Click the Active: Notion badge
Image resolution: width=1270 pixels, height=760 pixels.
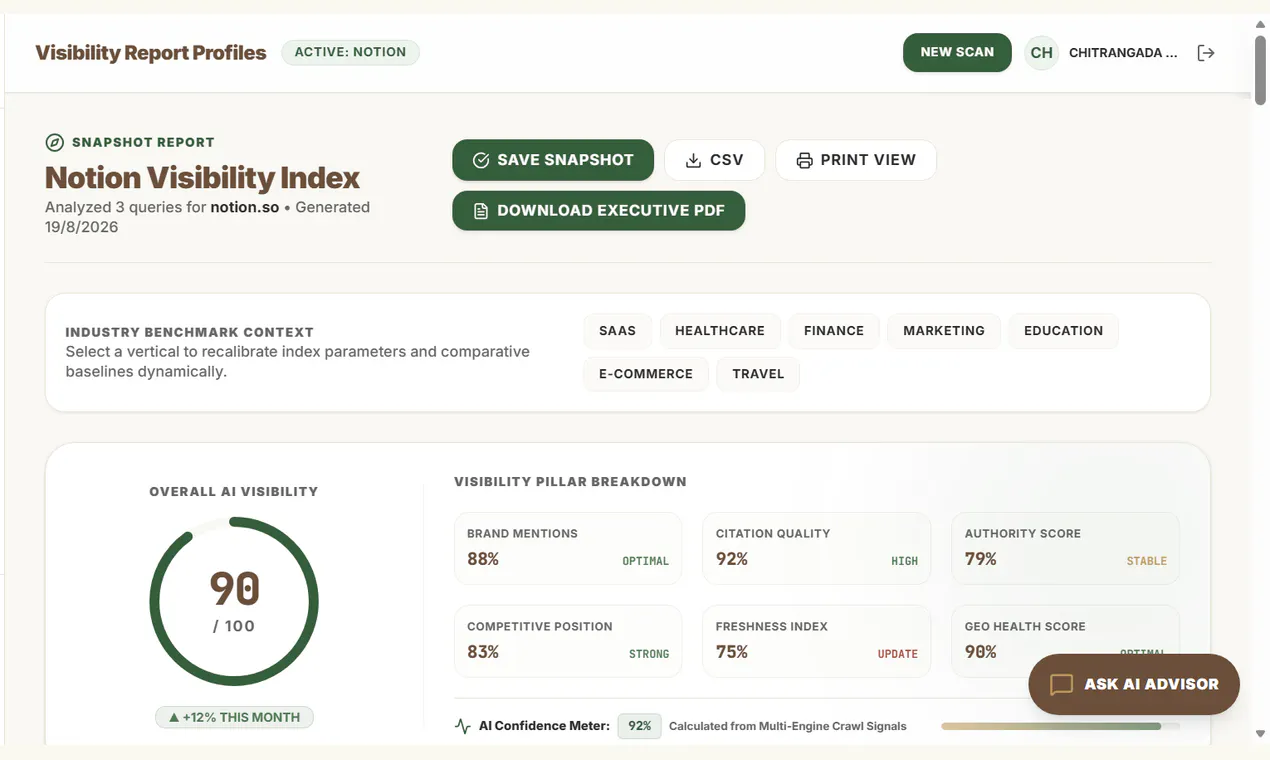(x=350, y=52)
